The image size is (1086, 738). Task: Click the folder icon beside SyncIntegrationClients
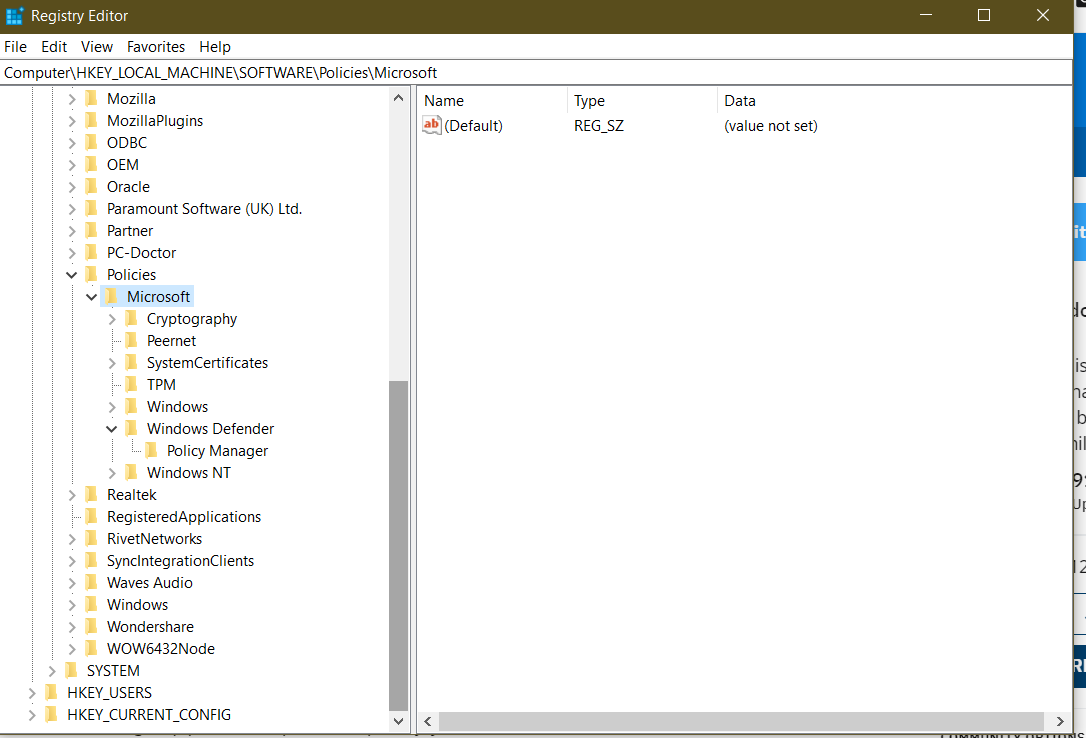click(x=91, y=561)
